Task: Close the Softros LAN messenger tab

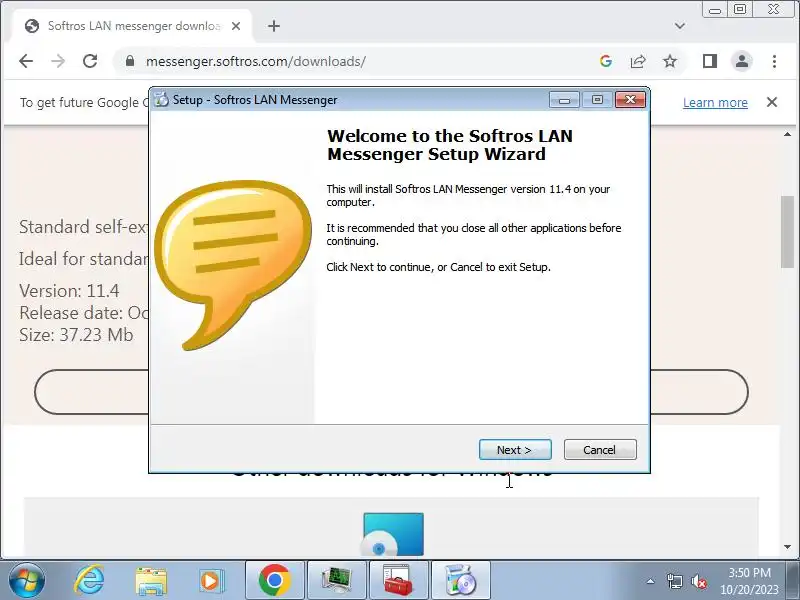Action: pos(236,26)
